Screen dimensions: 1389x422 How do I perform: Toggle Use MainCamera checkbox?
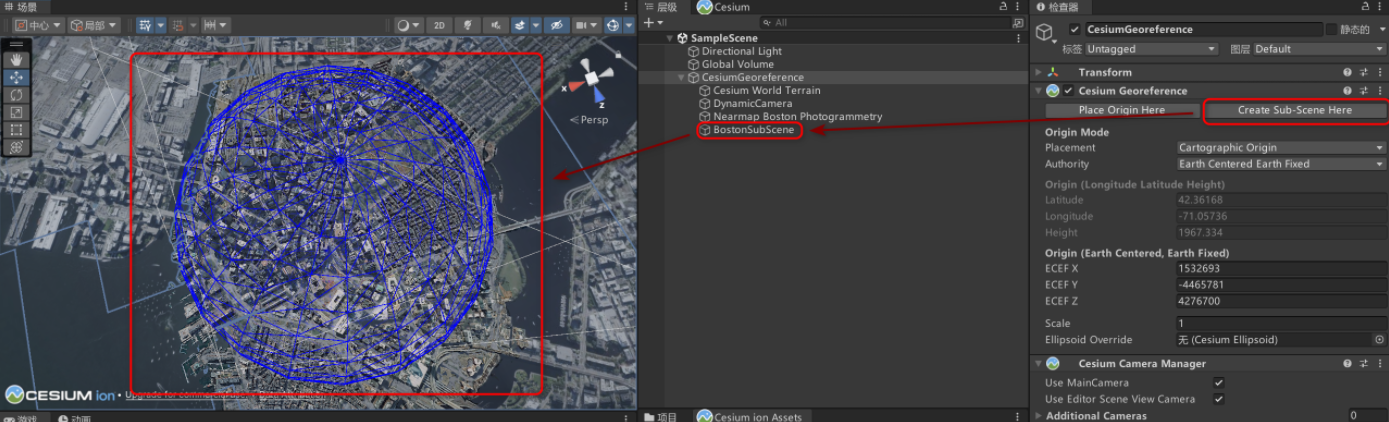click(1218, 383)
